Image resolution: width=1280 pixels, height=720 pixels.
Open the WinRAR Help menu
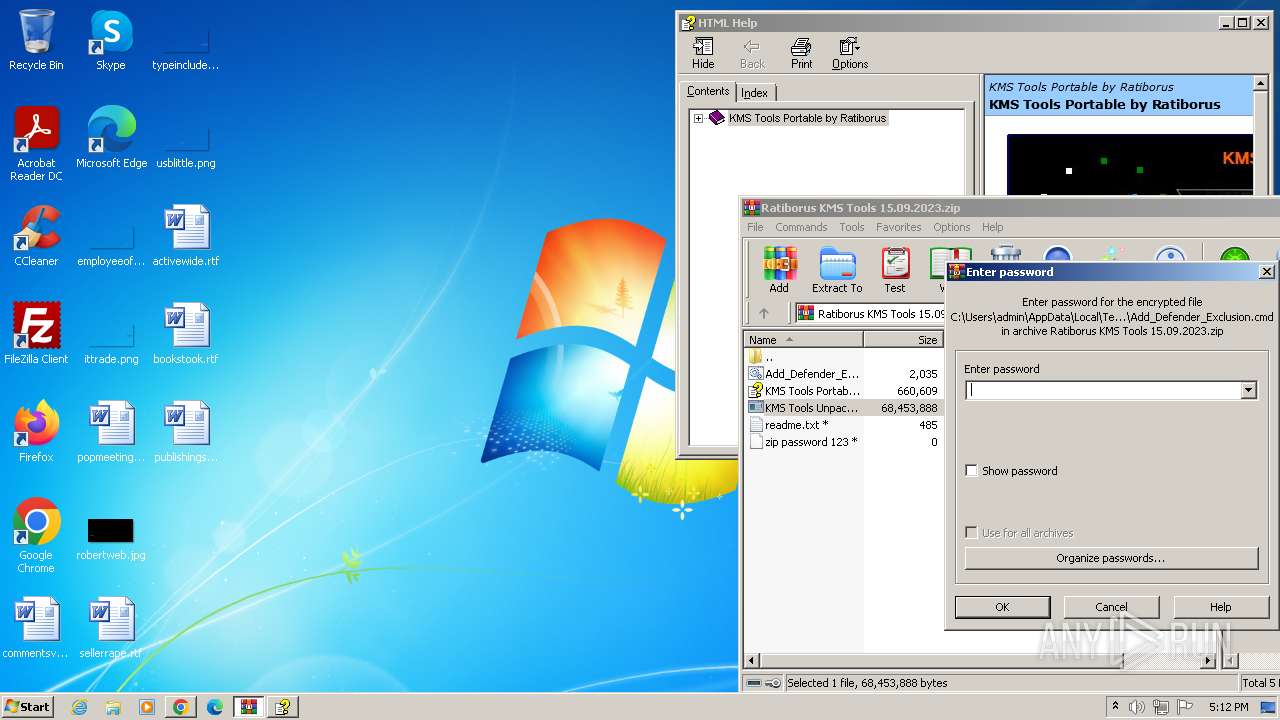[992, 227]
